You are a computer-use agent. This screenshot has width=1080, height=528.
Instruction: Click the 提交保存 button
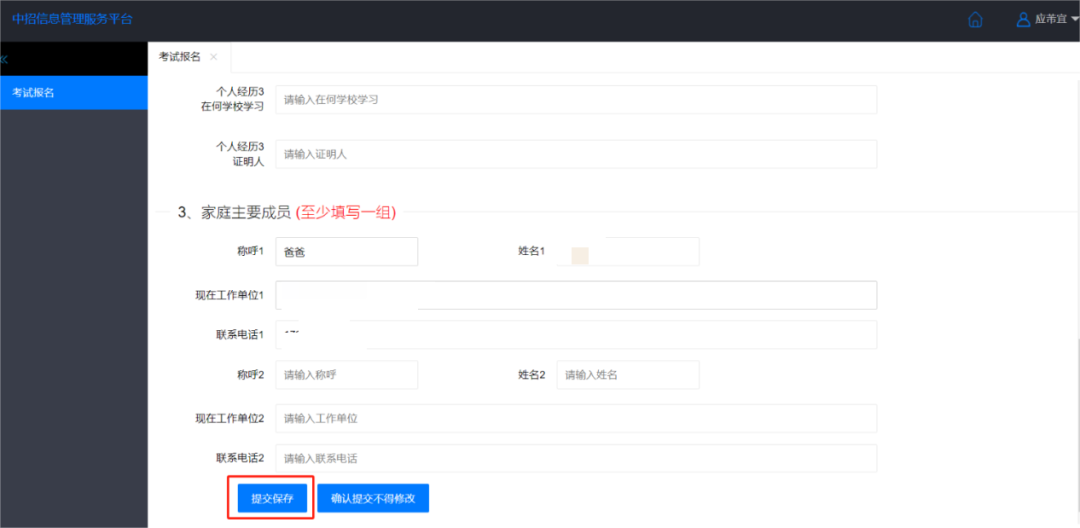pos(272,498)
